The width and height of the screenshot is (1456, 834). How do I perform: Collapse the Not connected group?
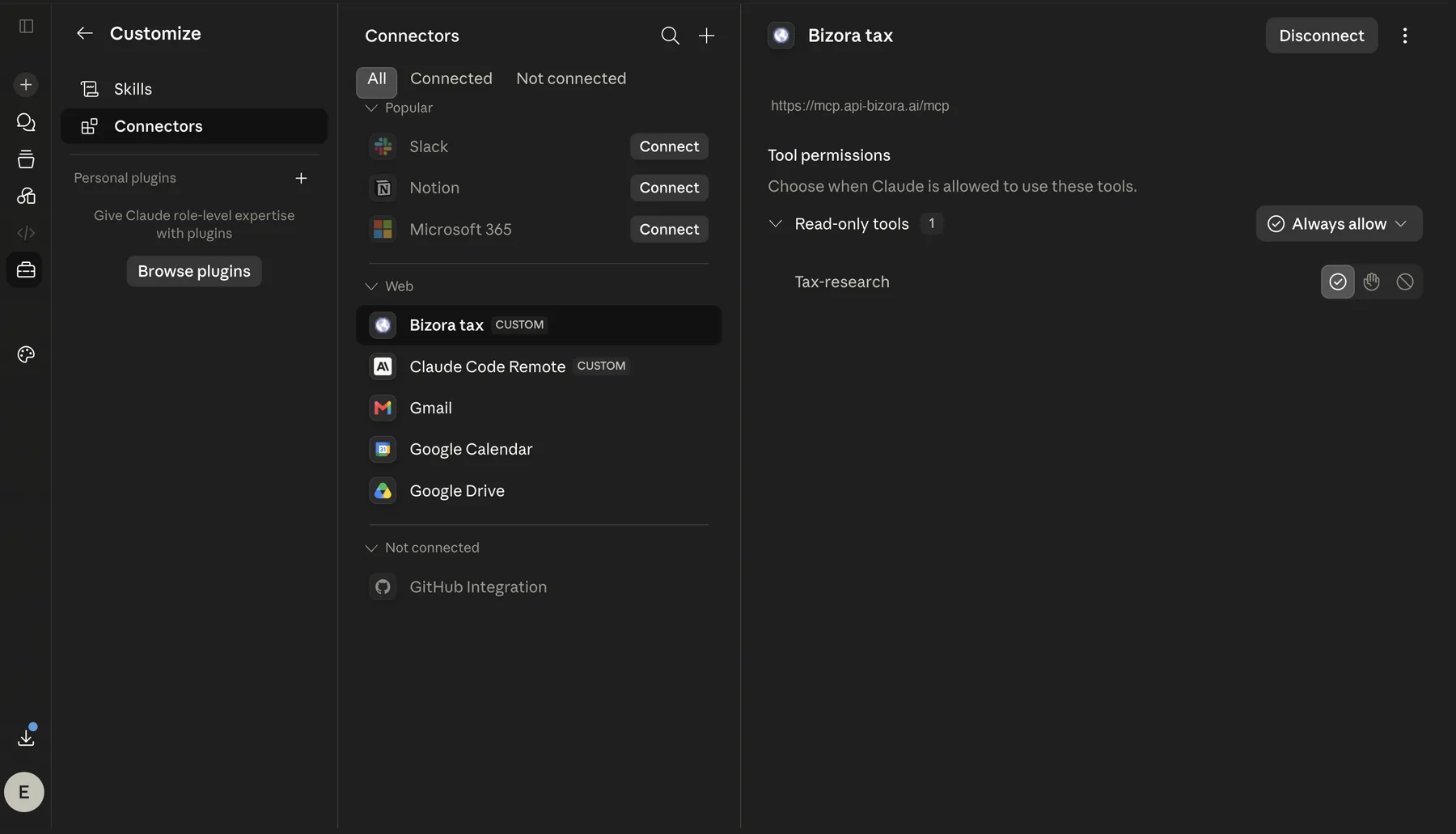(x=371, y=548)
